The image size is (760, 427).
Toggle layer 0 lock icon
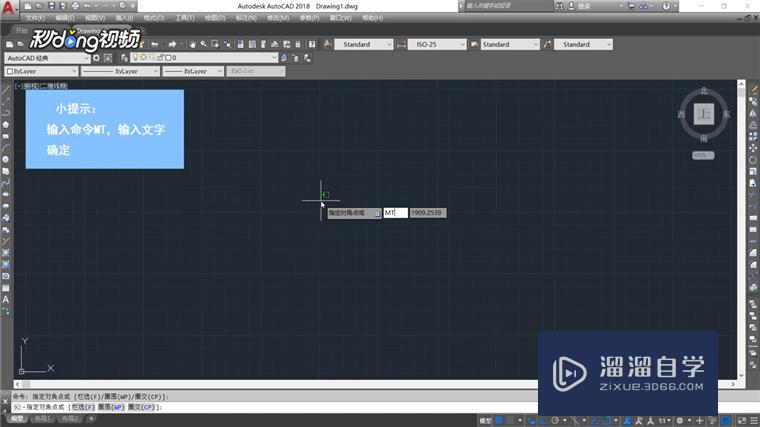click(x=160, y=58)
